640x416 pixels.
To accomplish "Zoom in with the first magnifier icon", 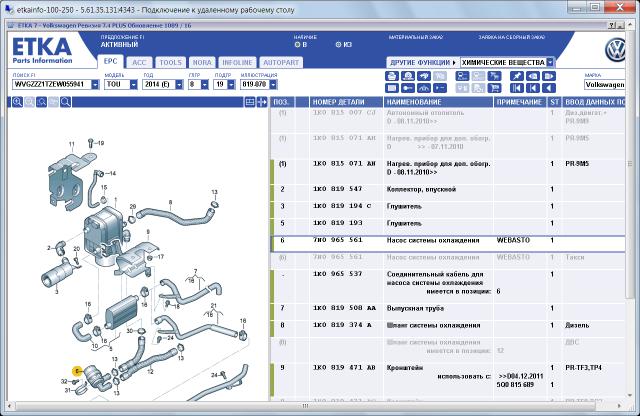I will (17, 102).
